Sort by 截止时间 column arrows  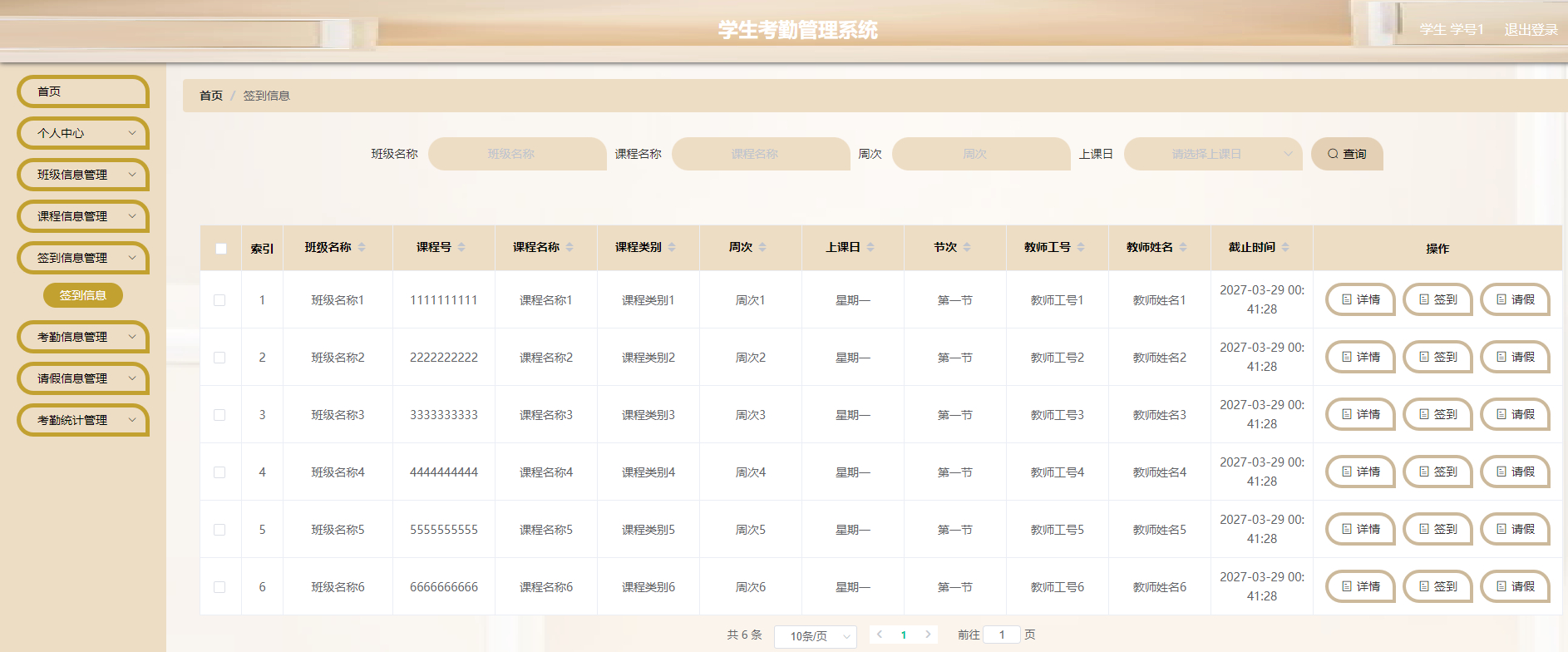(1285, 247)
